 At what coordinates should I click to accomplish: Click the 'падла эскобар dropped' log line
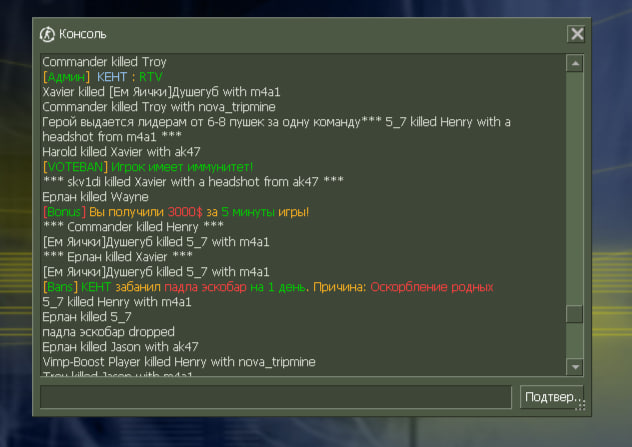click(108, 332)
